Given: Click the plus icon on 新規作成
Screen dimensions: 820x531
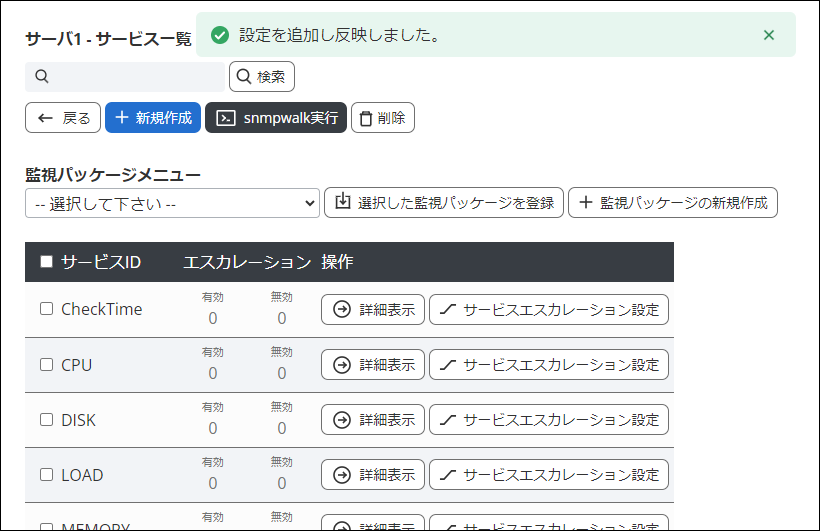Looking at the screenshot, I should (122, 118).
